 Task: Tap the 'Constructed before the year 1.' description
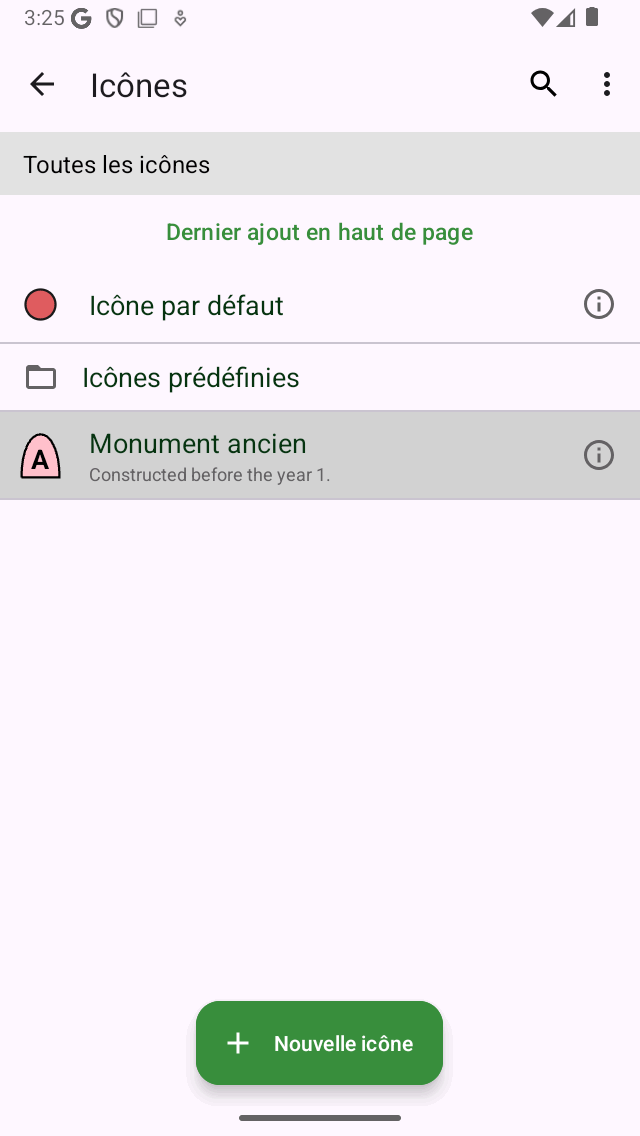(209, 475)
